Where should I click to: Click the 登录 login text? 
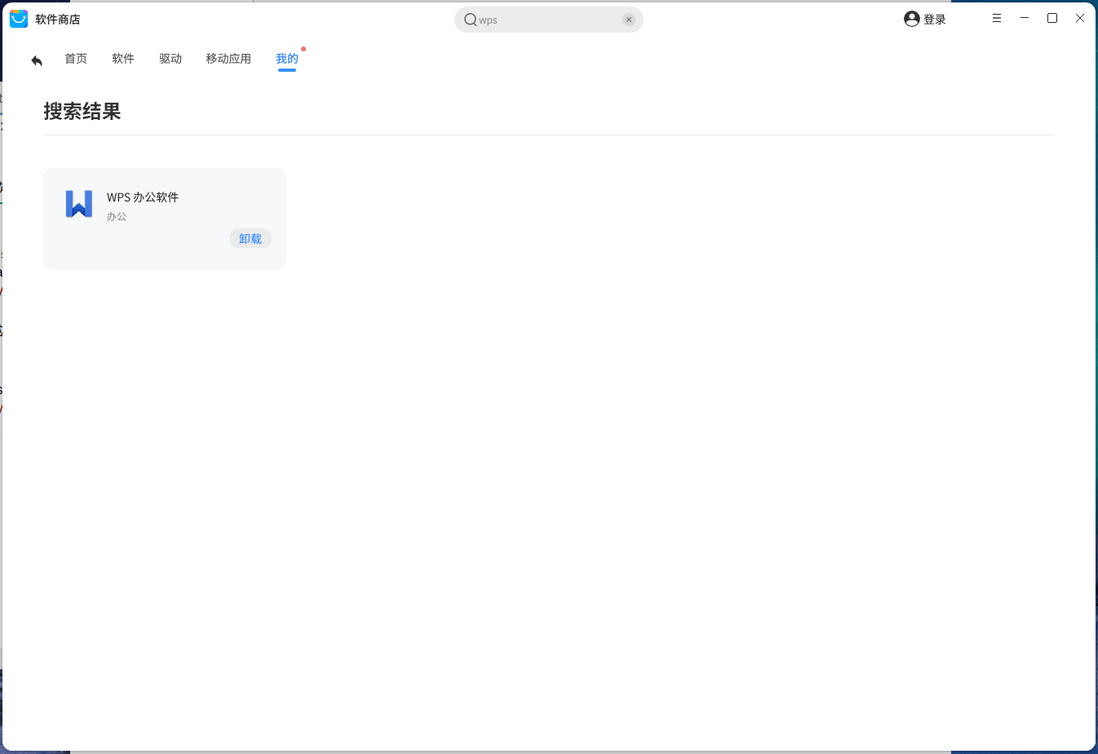point(935,19)
